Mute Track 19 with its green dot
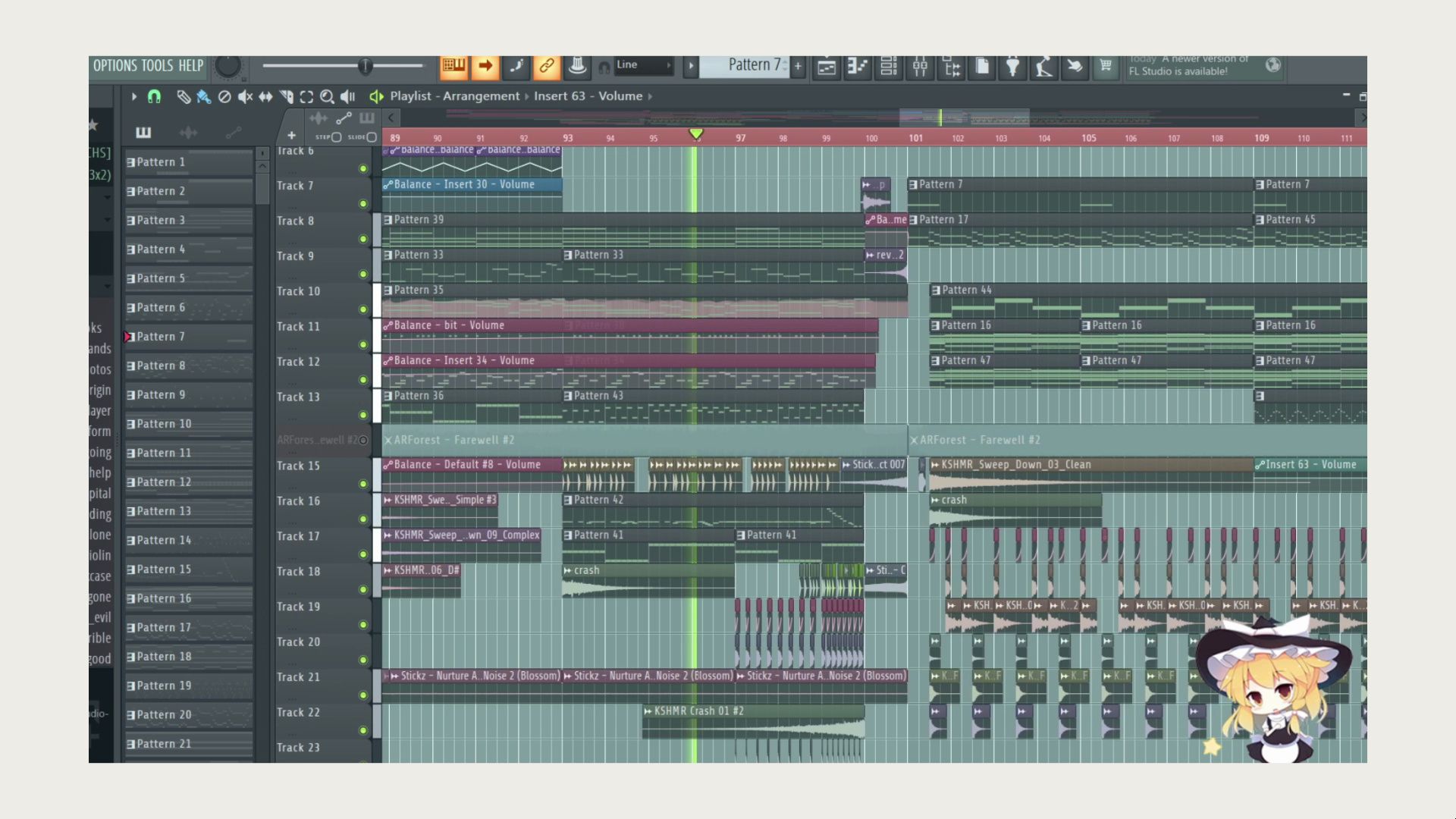The image size is (1456, 819). 362,625
